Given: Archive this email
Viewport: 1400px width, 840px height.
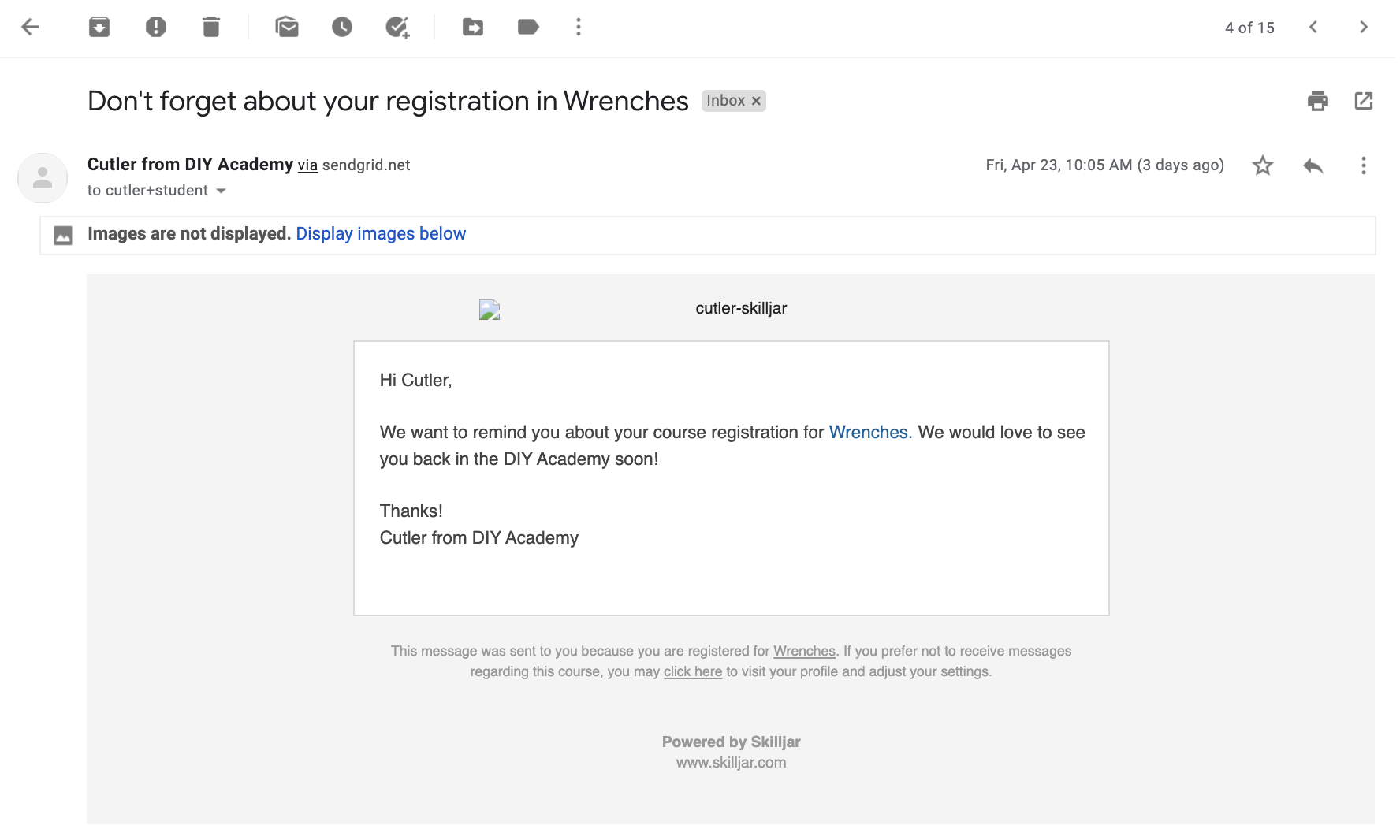Looking at the screenshot, I should click(99, 28).
